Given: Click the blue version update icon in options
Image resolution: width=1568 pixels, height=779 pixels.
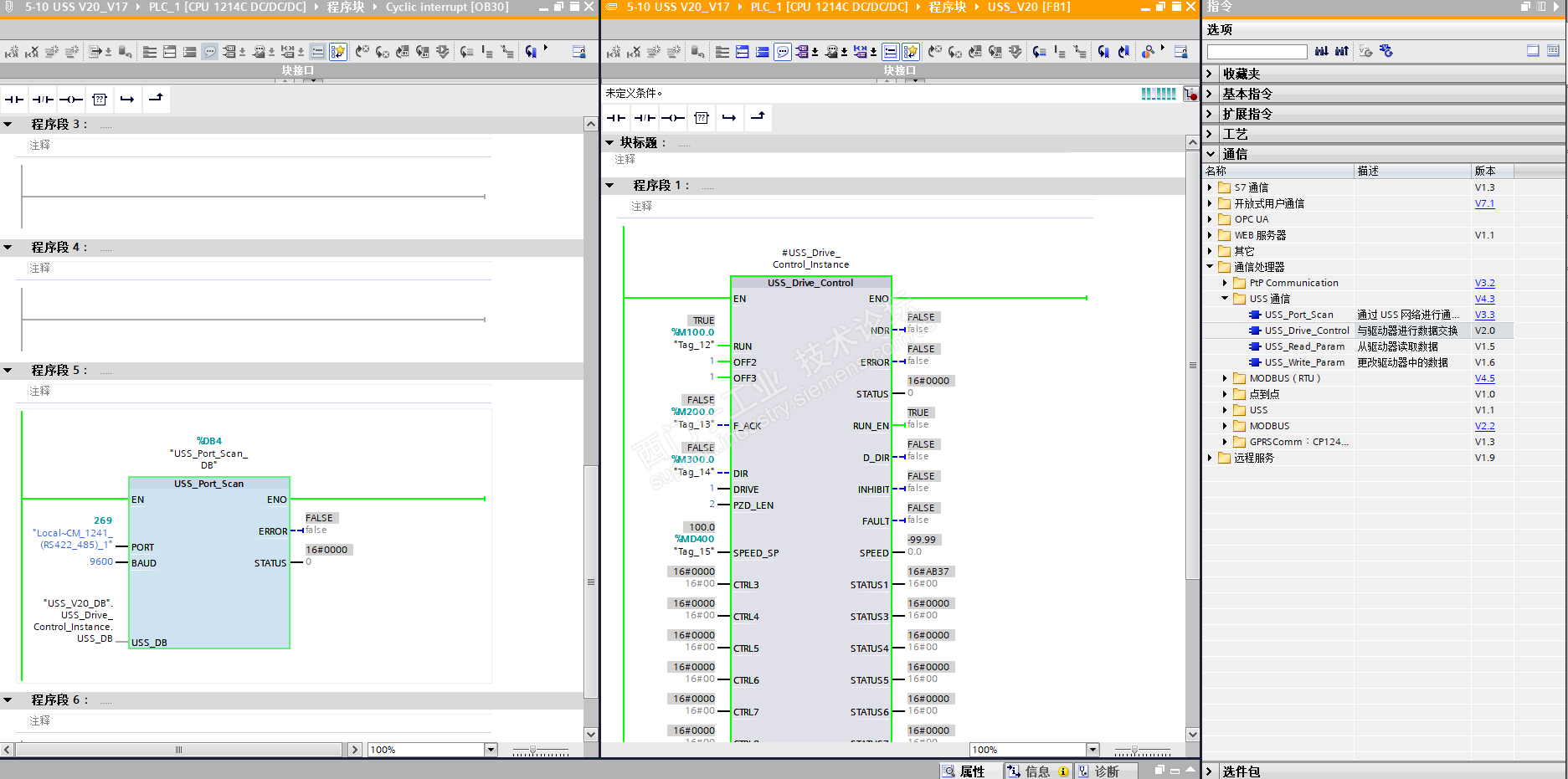Looking at the screenshot, I should click(1386, 51).
